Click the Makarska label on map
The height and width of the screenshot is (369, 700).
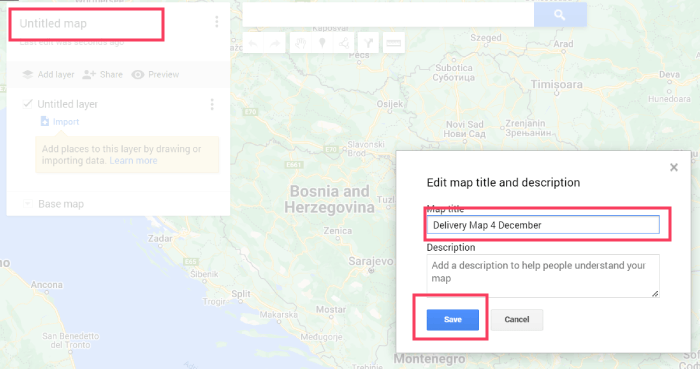pos(278,315)
